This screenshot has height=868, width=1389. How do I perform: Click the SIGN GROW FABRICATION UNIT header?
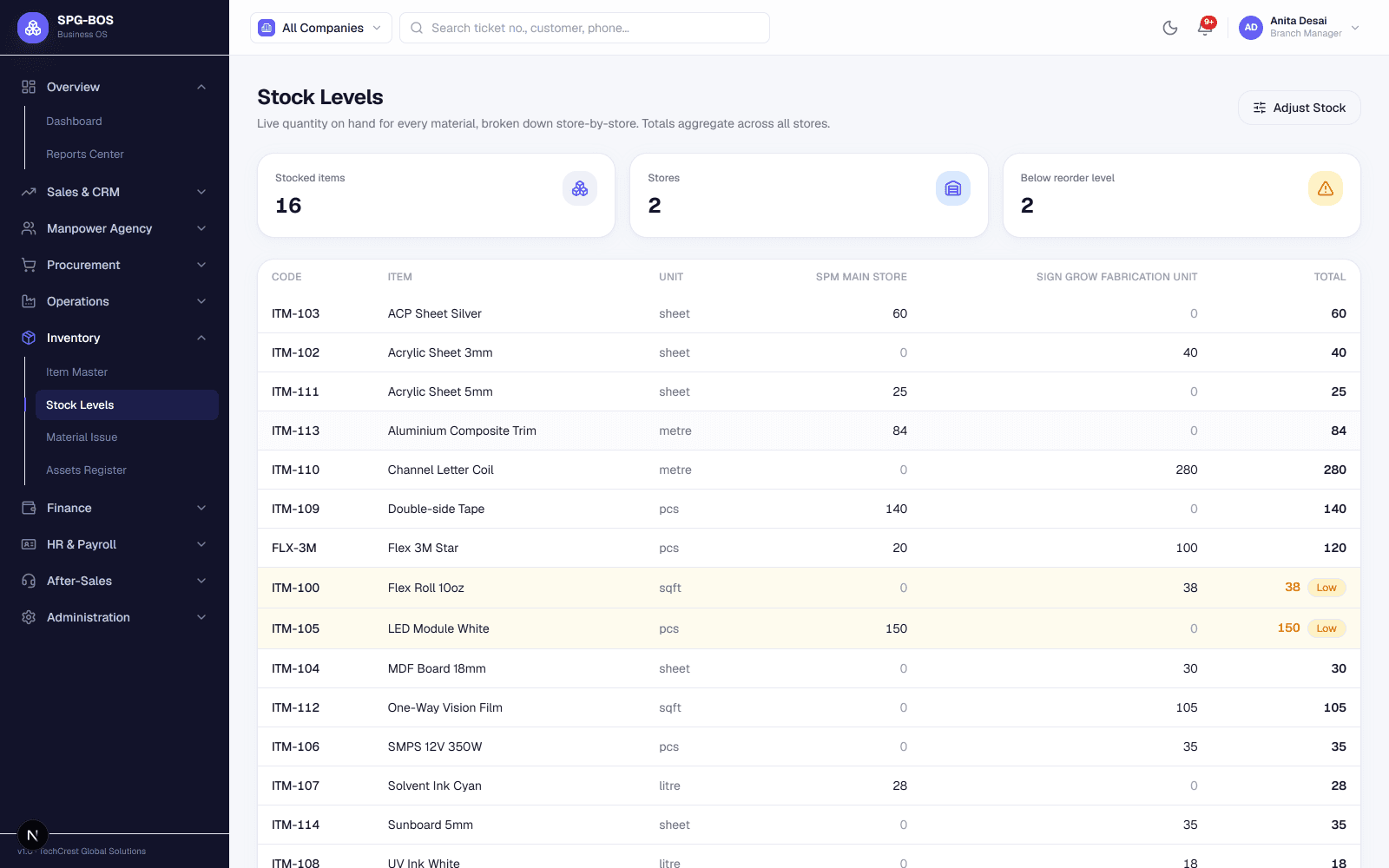pos(1116,277)
